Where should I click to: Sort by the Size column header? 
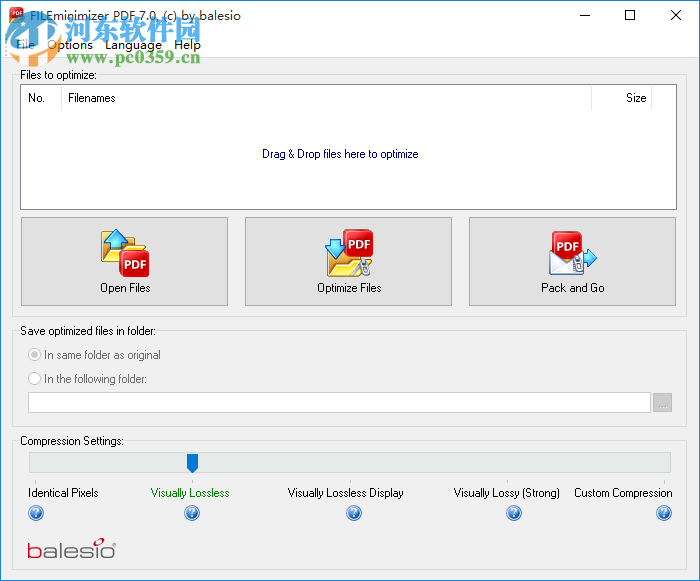coord(621,98)
